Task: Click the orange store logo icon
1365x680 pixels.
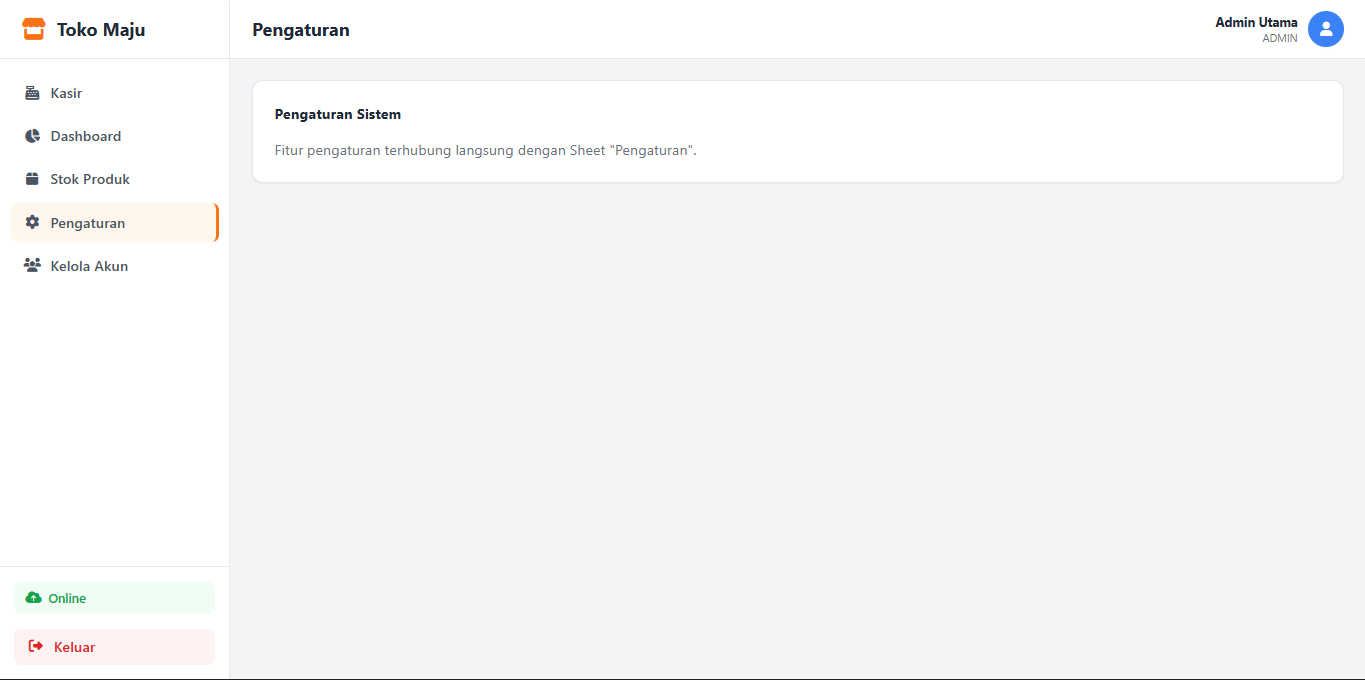Action: (x=34, y=30)
